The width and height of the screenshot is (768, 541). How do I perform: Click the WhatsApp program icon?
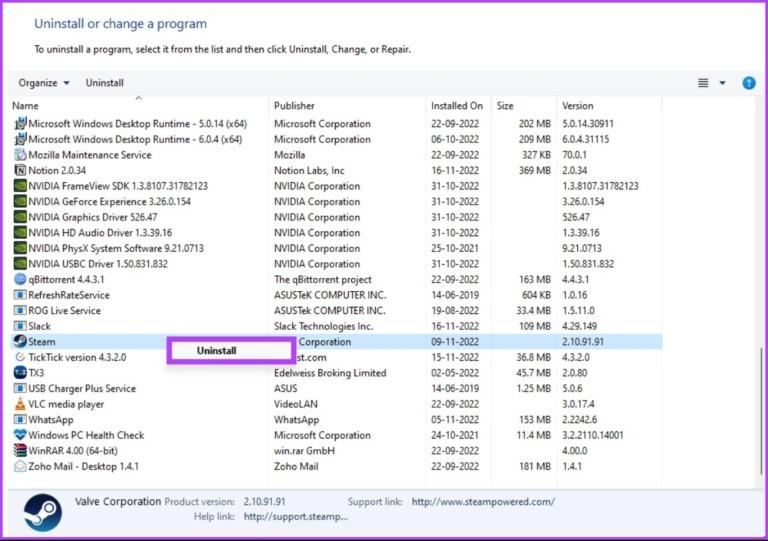coord(20,420)
